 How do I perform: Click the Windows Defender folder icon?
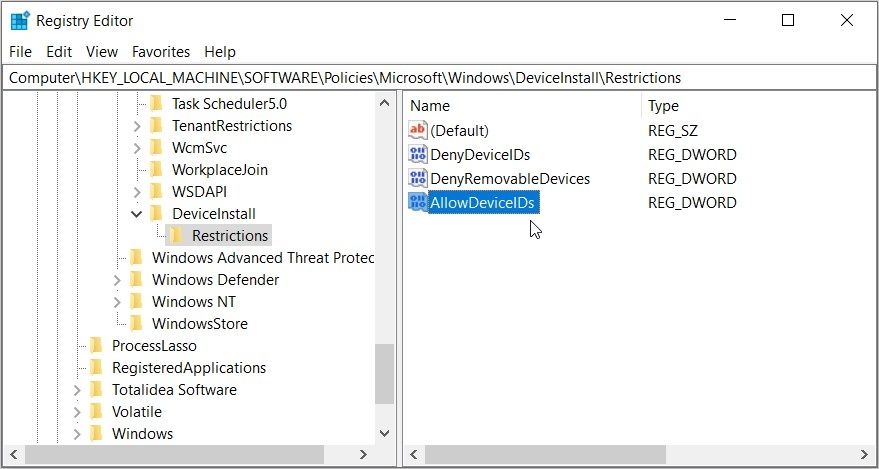pos(136,280)
